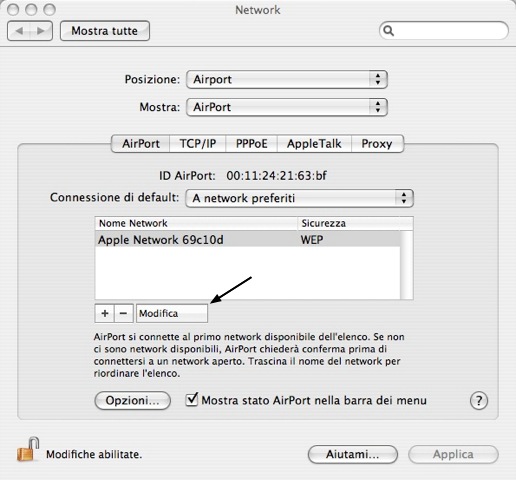Click the magnifier icon in search field
516x480 pixels.
389,31
